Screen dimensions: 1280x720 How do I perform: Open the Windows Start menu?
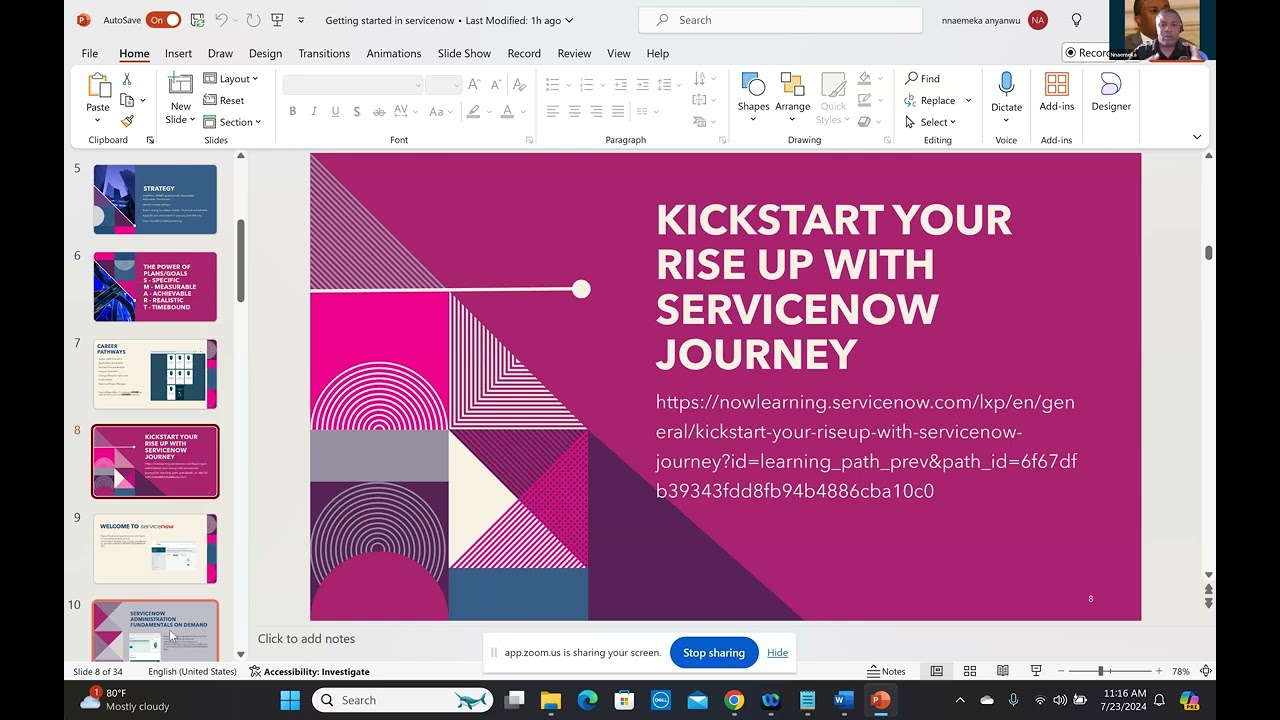click(290, 700)
